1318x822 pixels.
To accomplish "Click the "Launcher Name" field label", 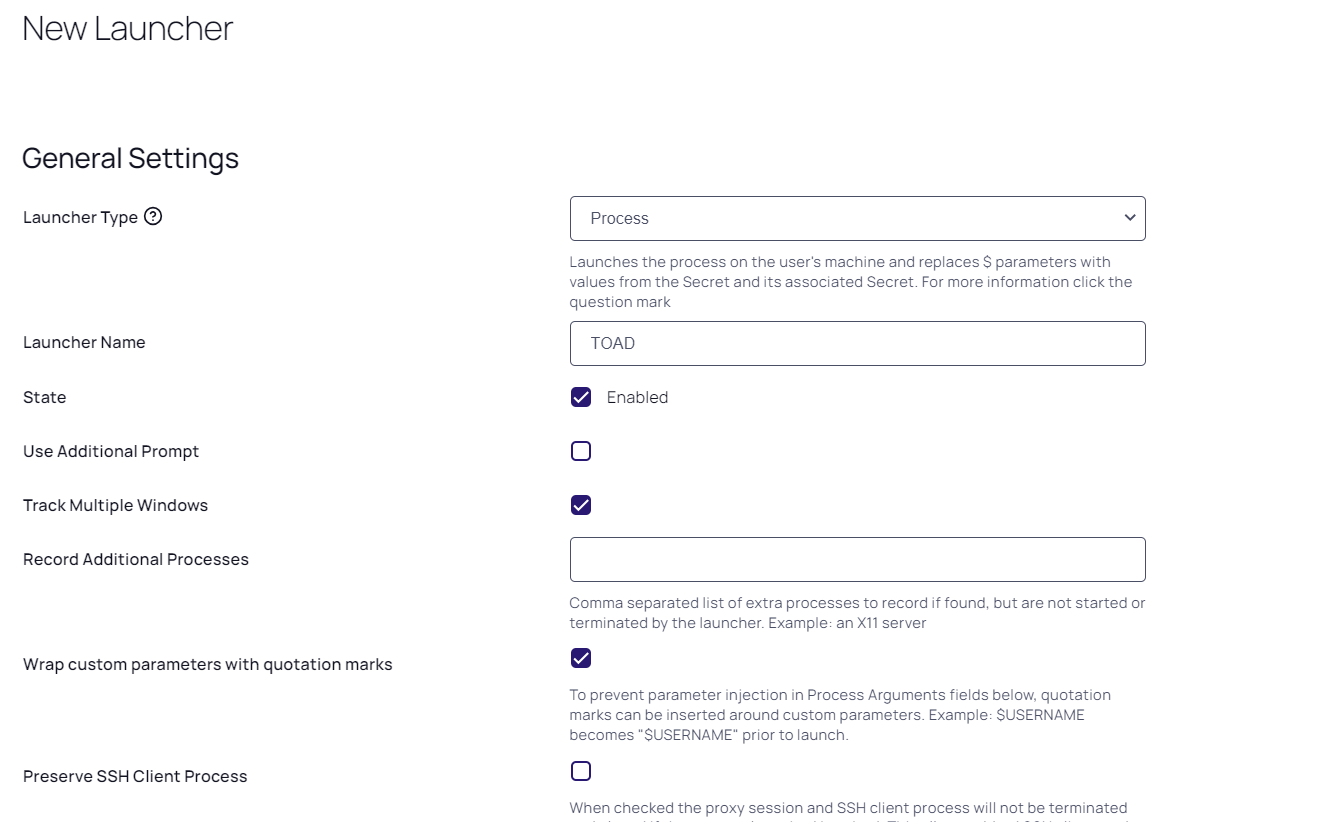I will [x=84, y=342].
